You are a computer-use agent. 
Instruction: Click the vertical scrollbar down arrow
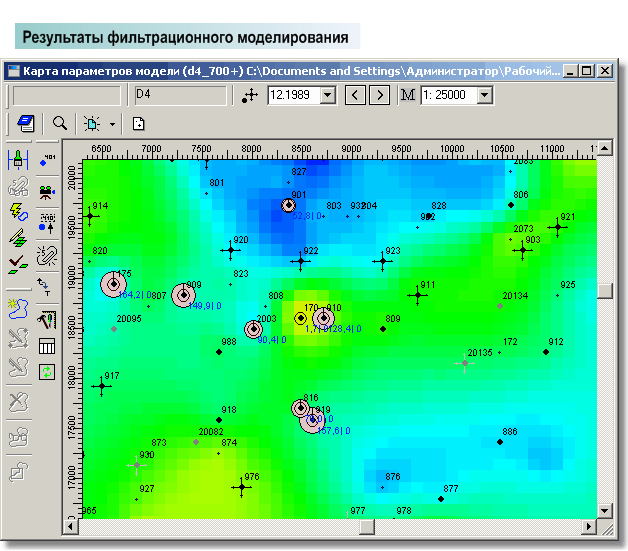pyautogui.click(x=605, y=511)
